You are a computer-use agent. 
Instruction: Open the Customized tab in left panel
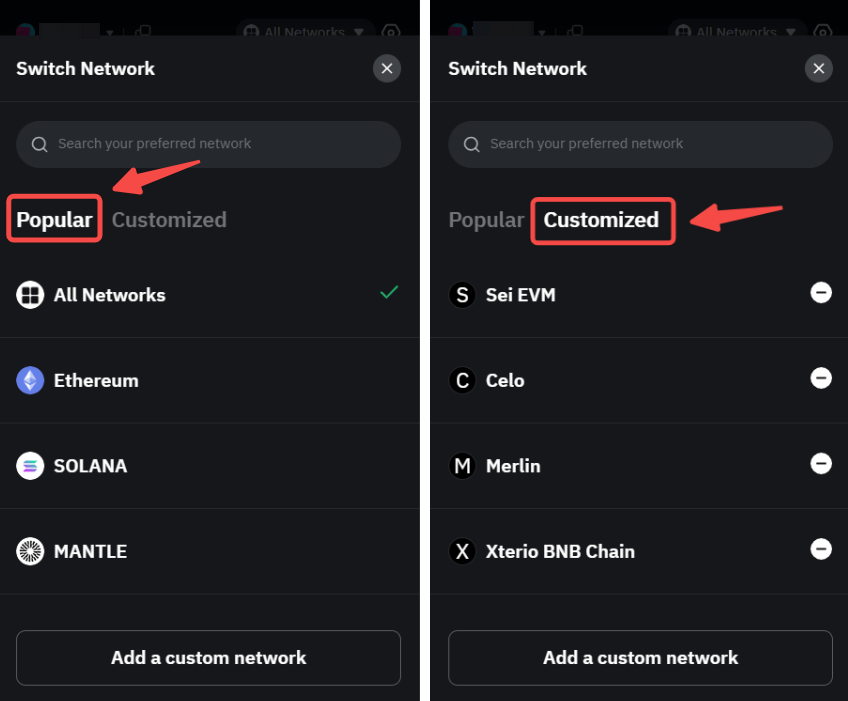pos(169,220)
